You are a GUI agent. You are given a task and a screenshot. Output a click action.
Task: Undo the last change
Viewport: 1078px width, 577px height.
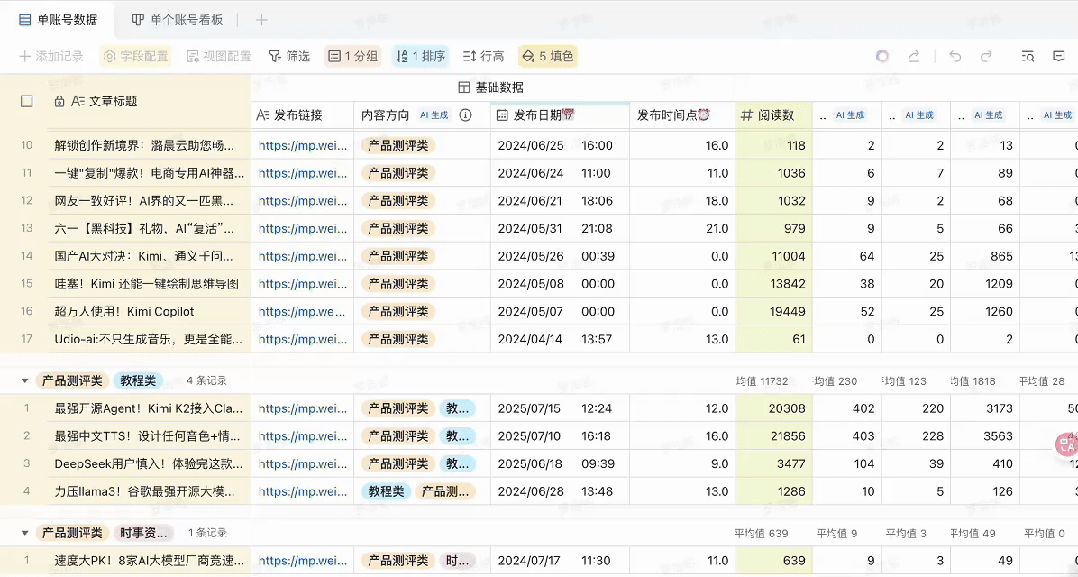click(955, 56)
